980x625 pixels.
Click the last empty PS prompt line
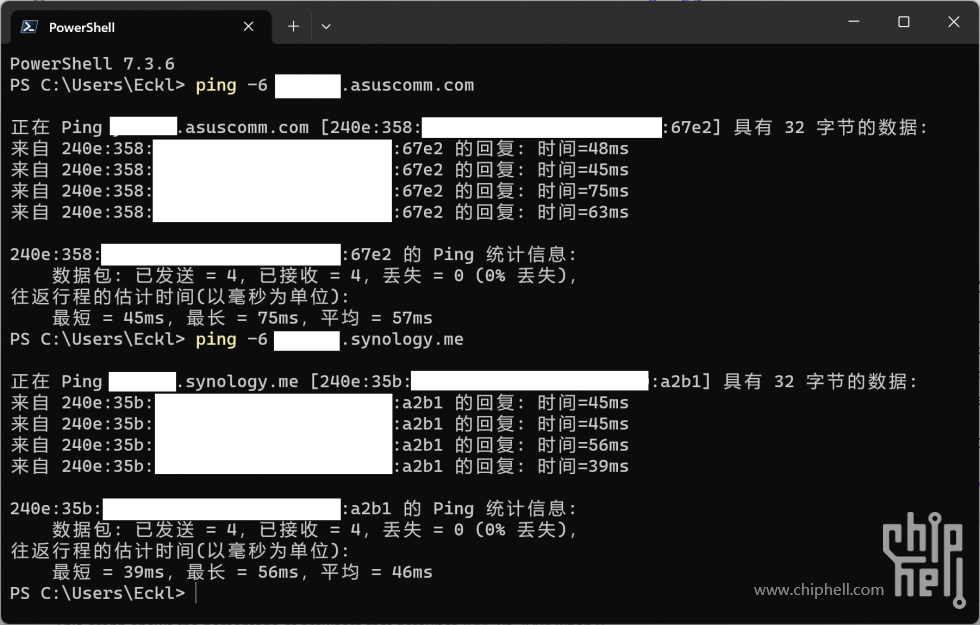[104, 593]
